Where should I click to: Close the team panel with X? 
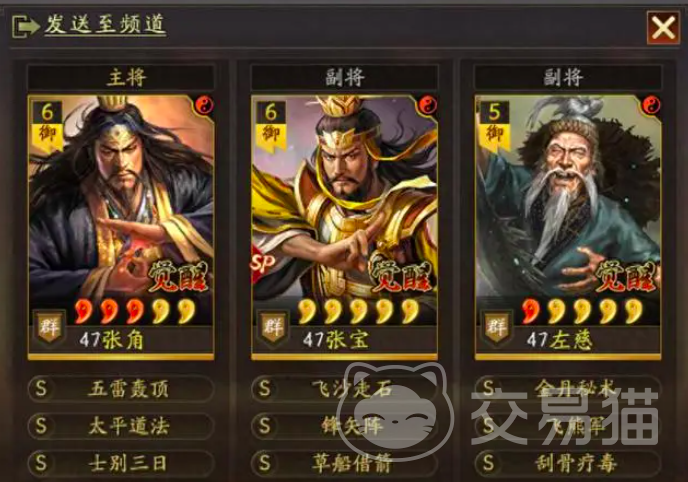pos(663,28)
